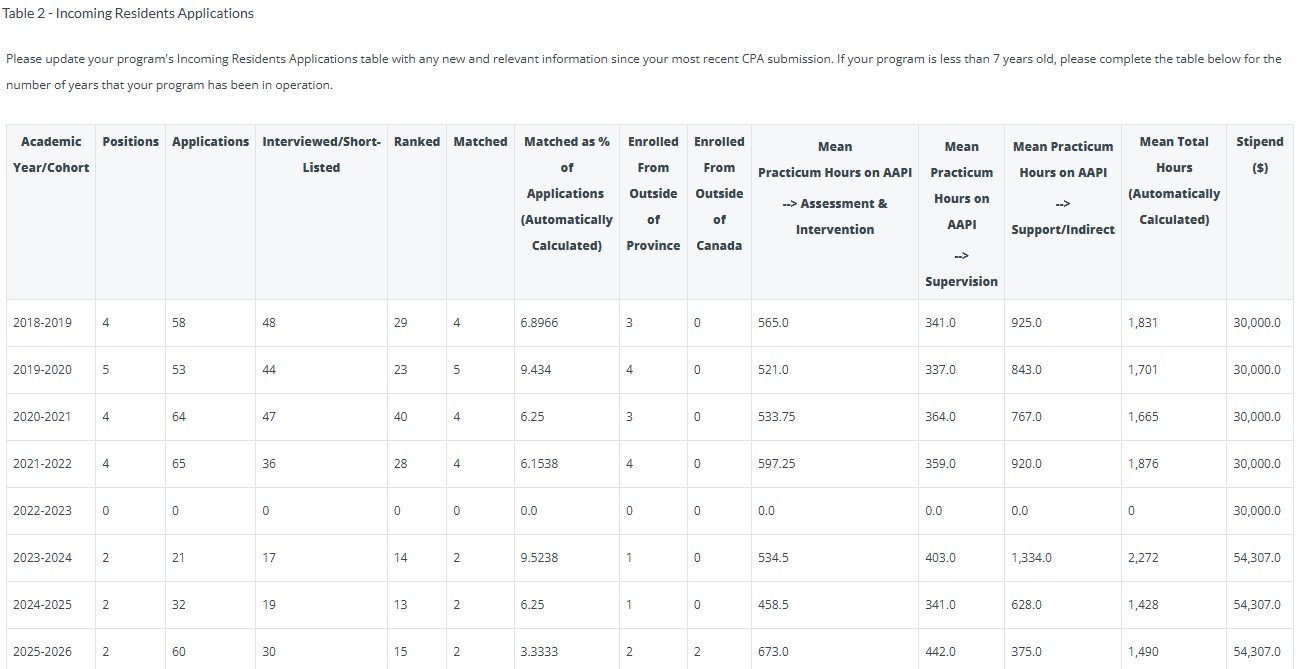Click Assessment & Intervention value 597.25
Viewport: 1302px width, 669px height.
click(776, 464)
